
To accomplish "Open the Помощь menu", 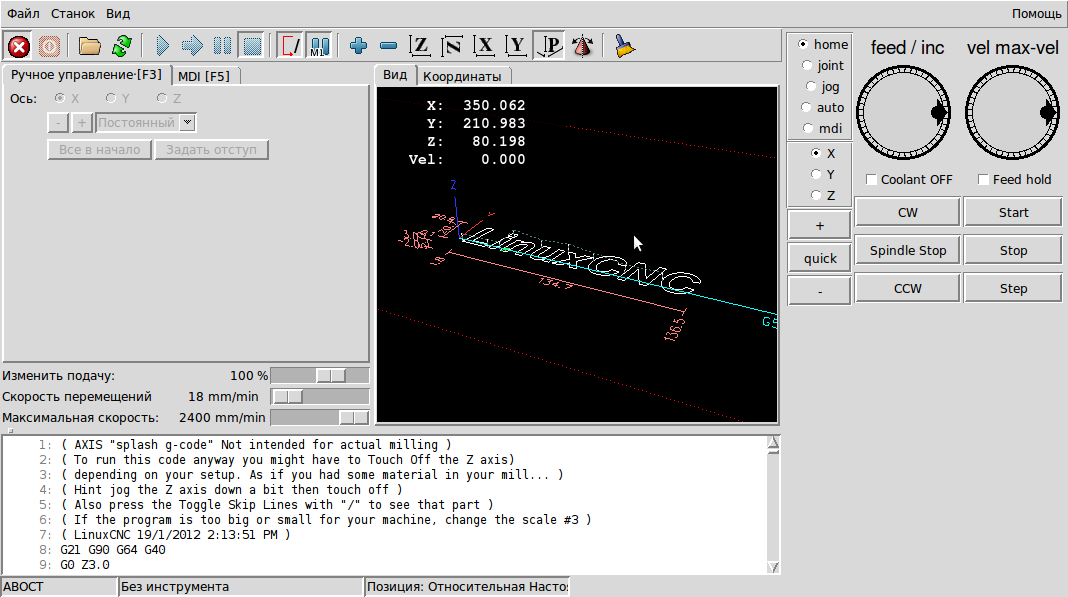I will [1036, 14].
